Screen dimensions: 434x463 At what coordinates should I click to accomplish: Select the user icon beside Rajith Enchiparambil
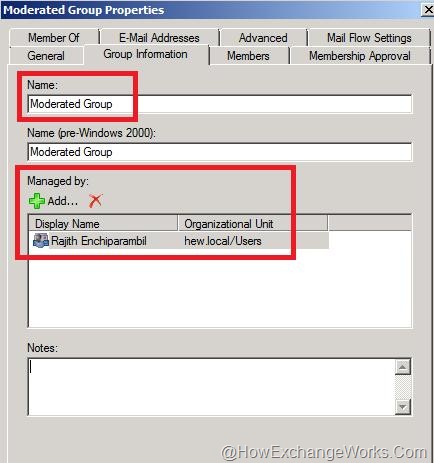[x=41, y=241]
